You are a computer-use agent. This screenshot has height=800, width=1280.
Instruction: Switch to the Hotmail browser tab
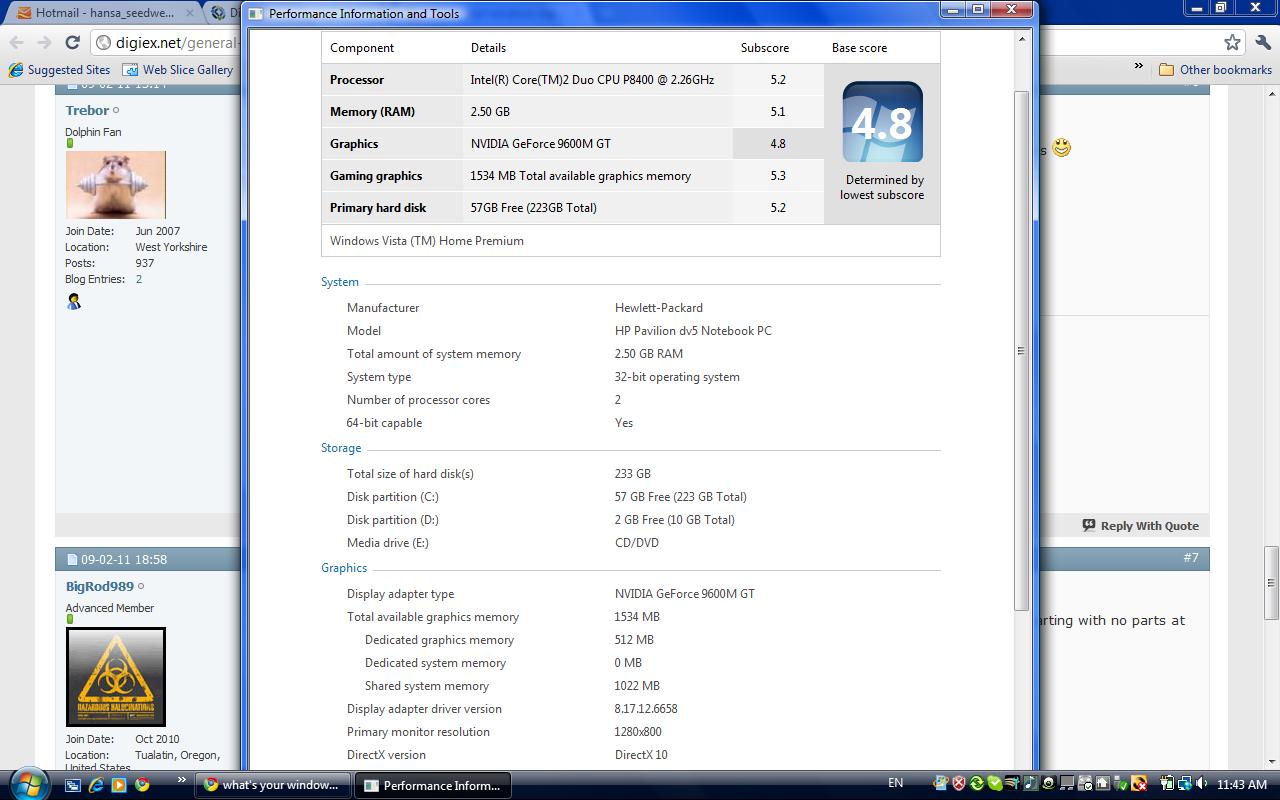coord(103,13)
